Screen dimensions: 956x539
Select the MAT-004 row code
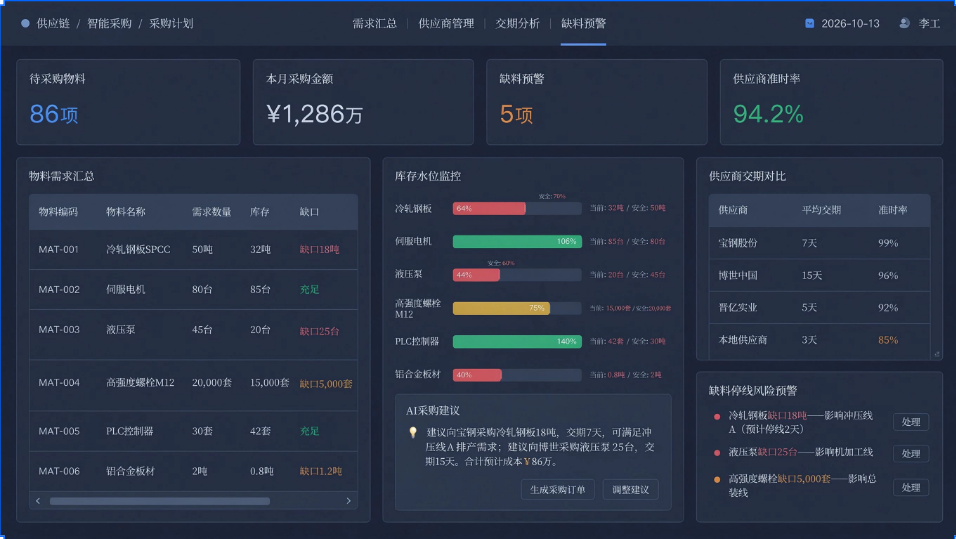(59, 382)
